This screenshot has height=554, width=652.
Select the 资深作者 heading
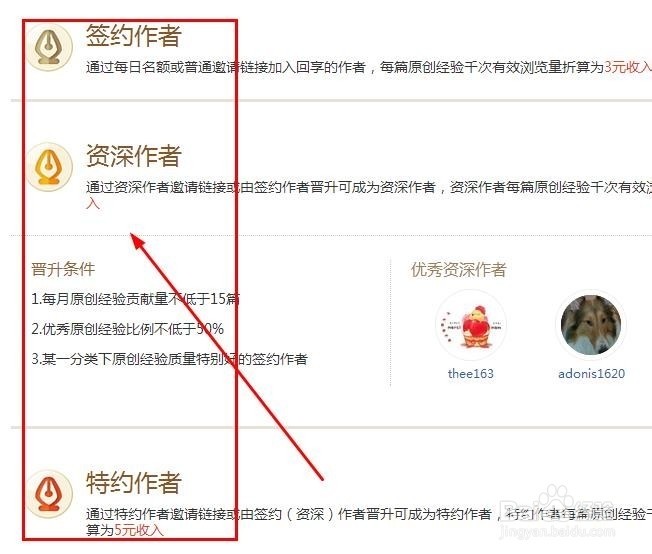pos(133,156)
